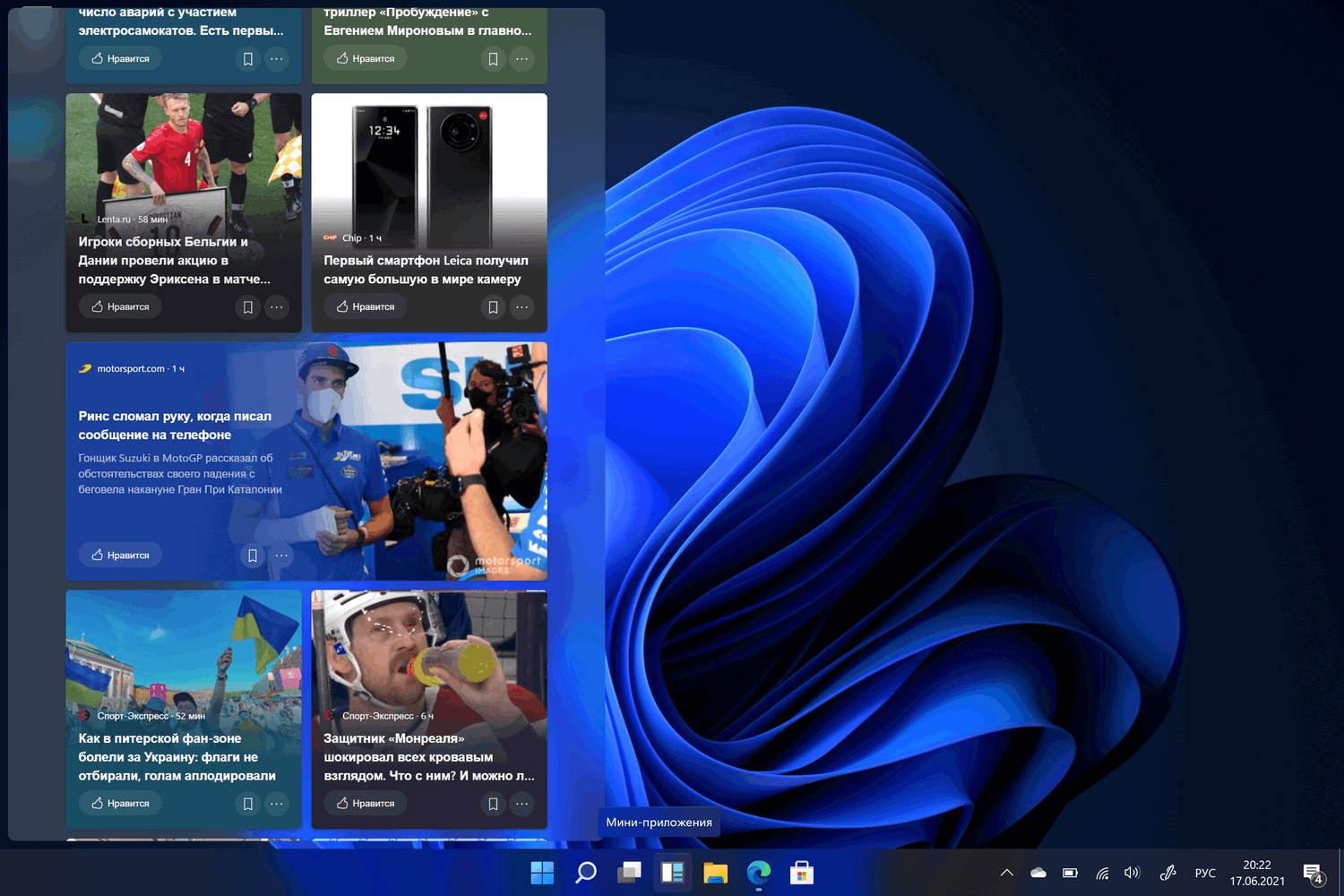This screenshot has height=896, width=1344.
Task: Bookmark the Belgium and Denmark players article
Action: pos(248,307)
